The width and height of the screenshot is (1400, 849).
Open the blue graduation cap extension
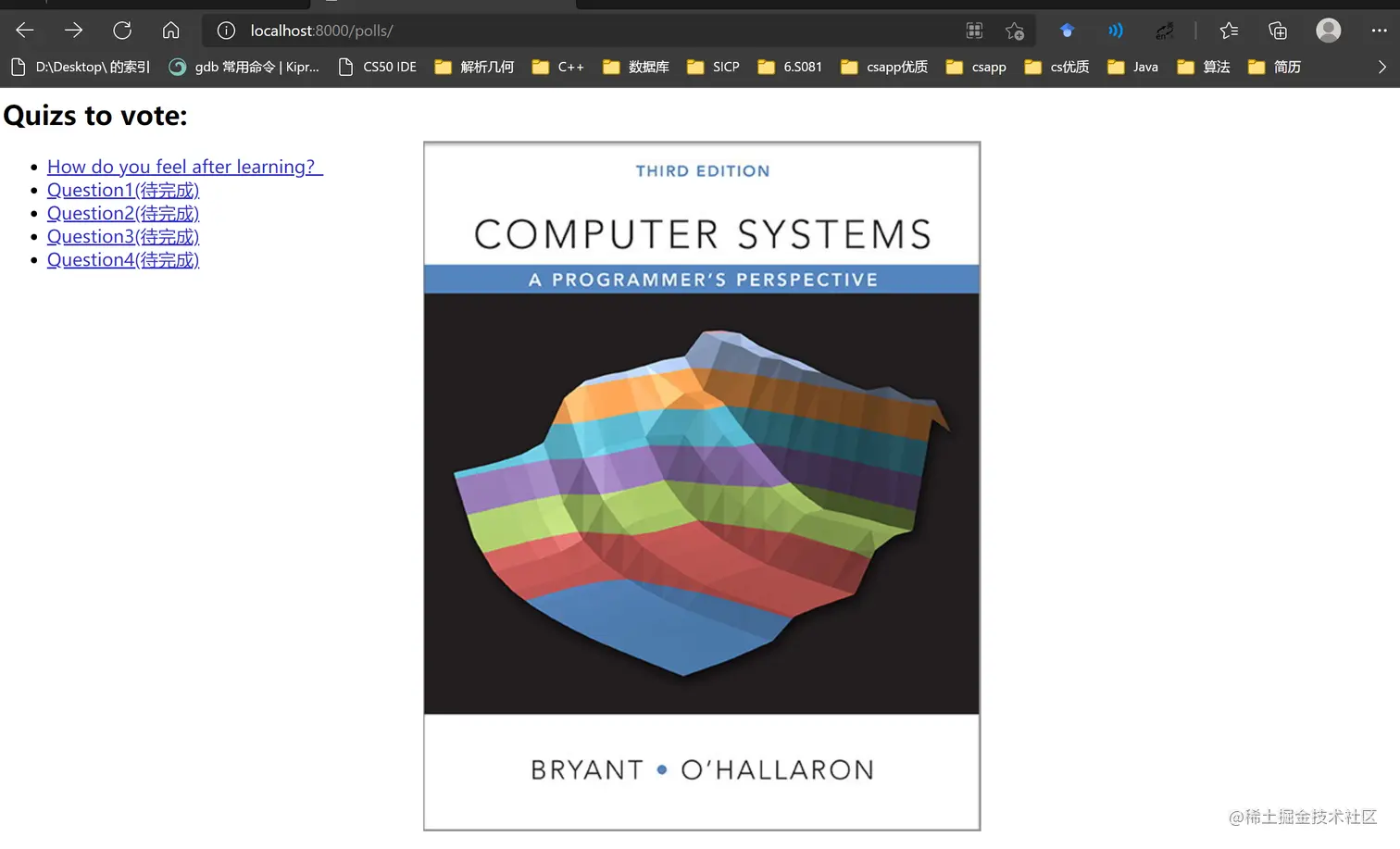coord(1067,31)
